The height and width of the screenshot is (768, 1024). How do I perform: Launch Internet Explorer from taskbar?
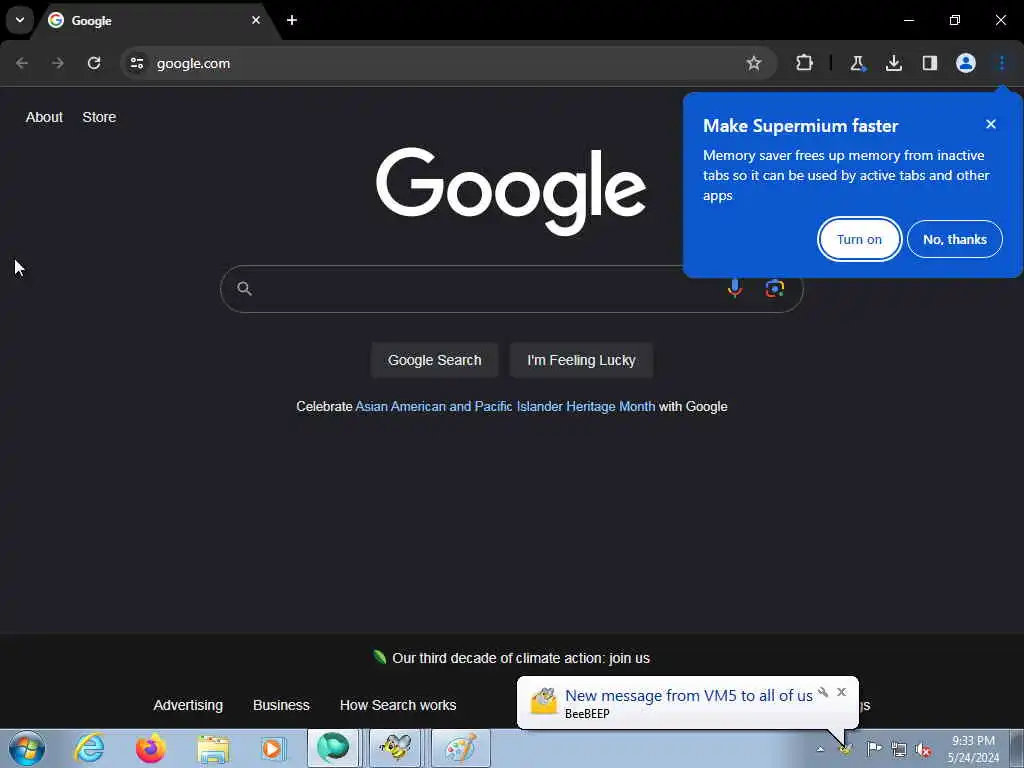pos(89,748)
